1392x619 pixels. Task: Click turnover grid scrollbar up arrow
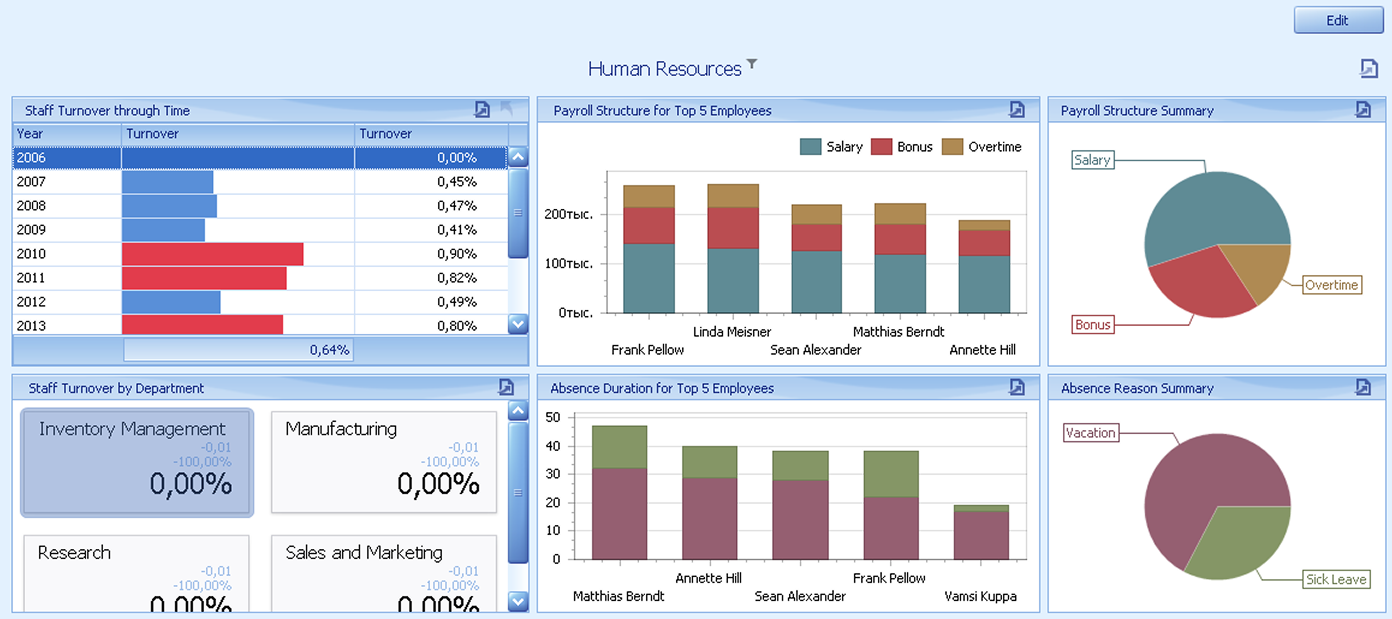pos(518,157)
